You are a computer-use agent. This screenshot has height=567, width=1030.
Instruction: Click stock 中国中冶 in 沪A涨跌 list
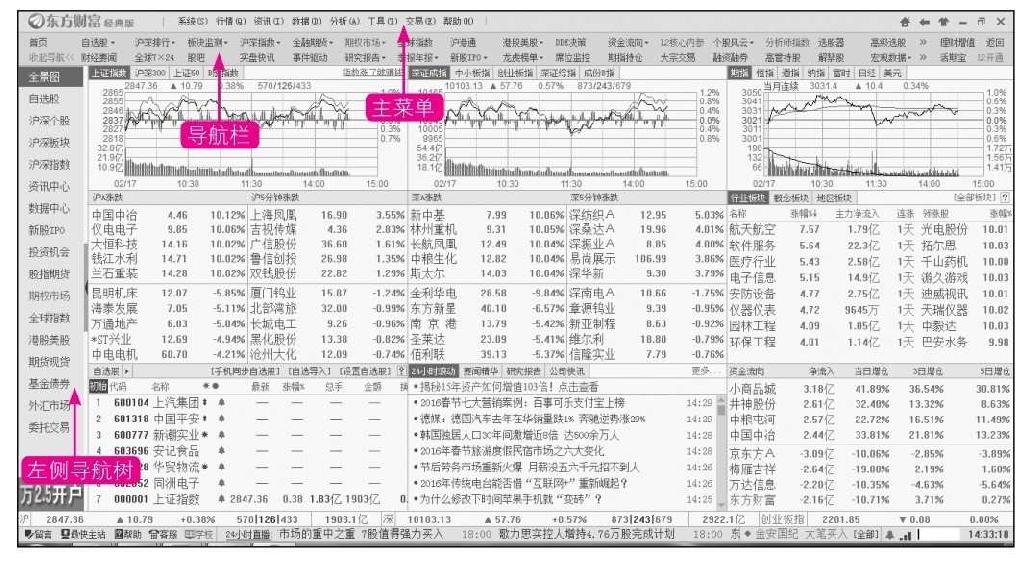click(115, 215)
